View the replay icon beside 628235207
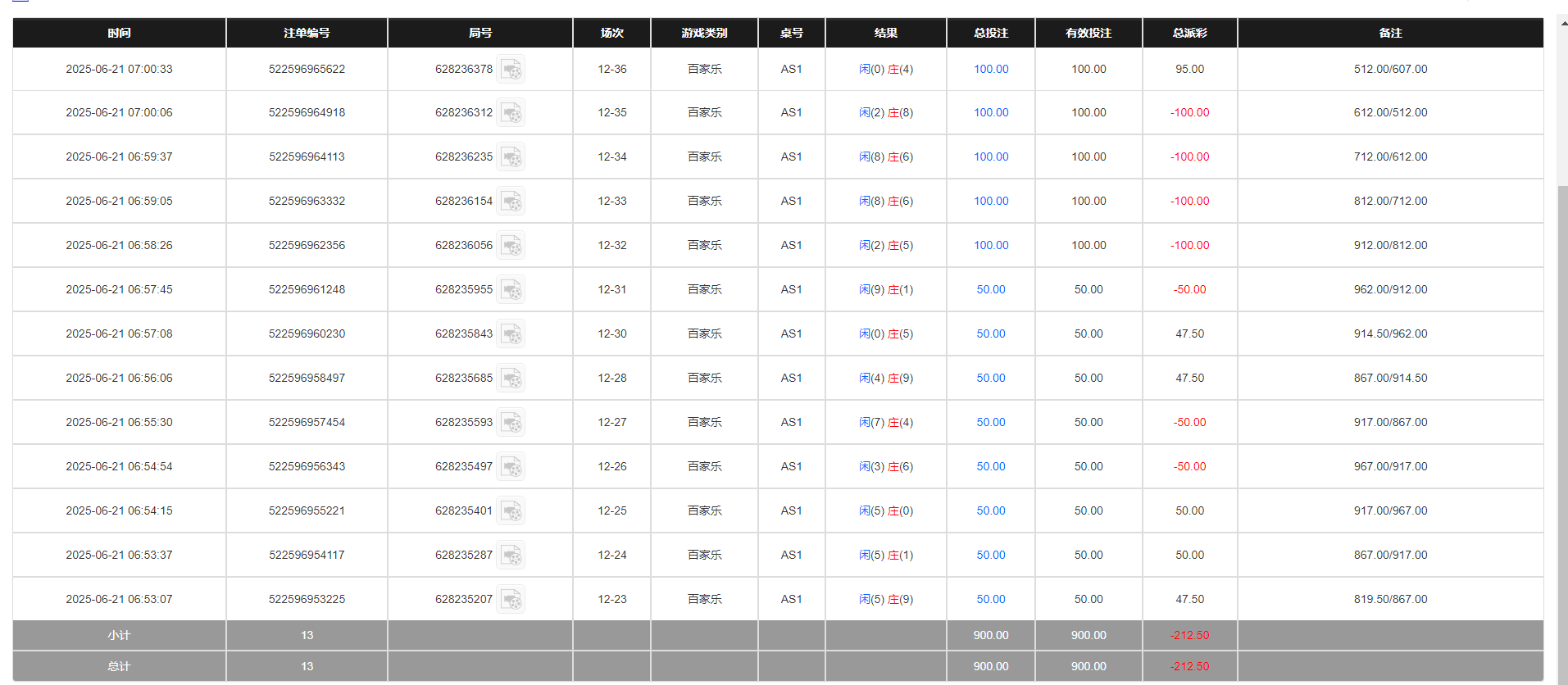The height and width of the screenshot is (685, 1568). tap(511, 600)
